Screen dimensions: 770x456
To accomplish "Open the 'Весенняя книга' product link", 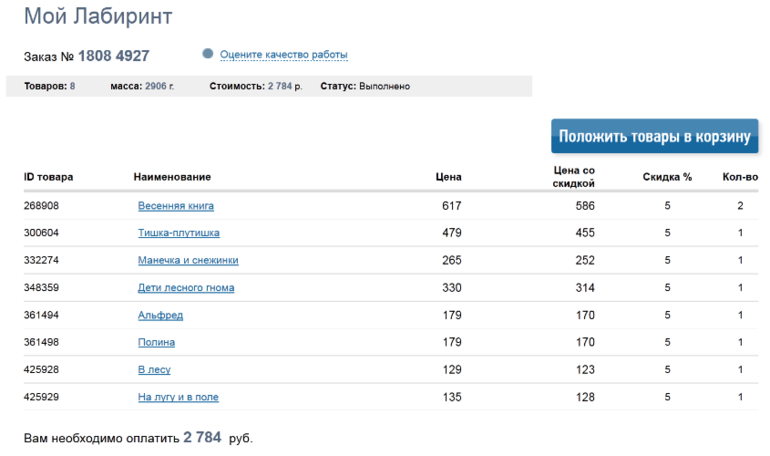I will (x=176, y=206).
